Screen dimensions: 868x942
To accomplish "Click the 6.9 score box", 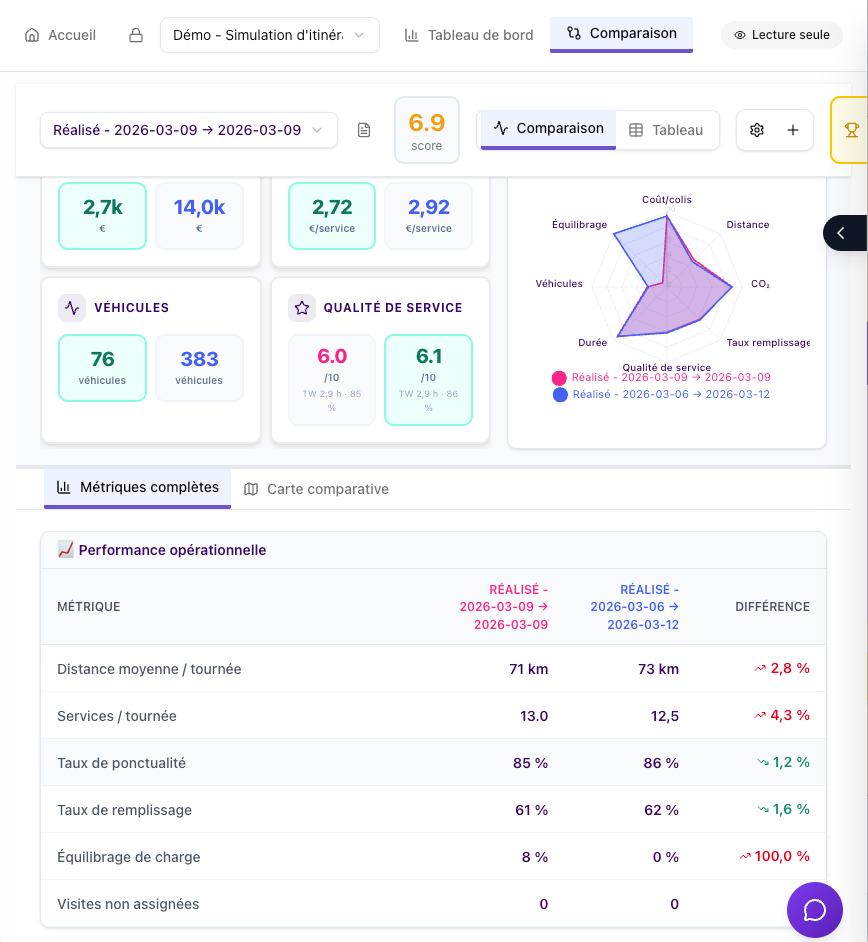I will coord(427,130).
